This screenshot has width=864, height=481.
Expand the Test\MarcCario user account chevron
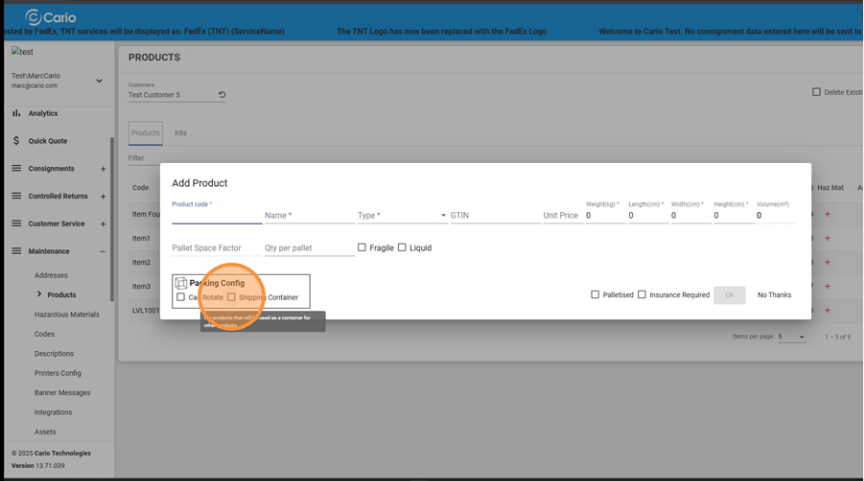[98, 81]
